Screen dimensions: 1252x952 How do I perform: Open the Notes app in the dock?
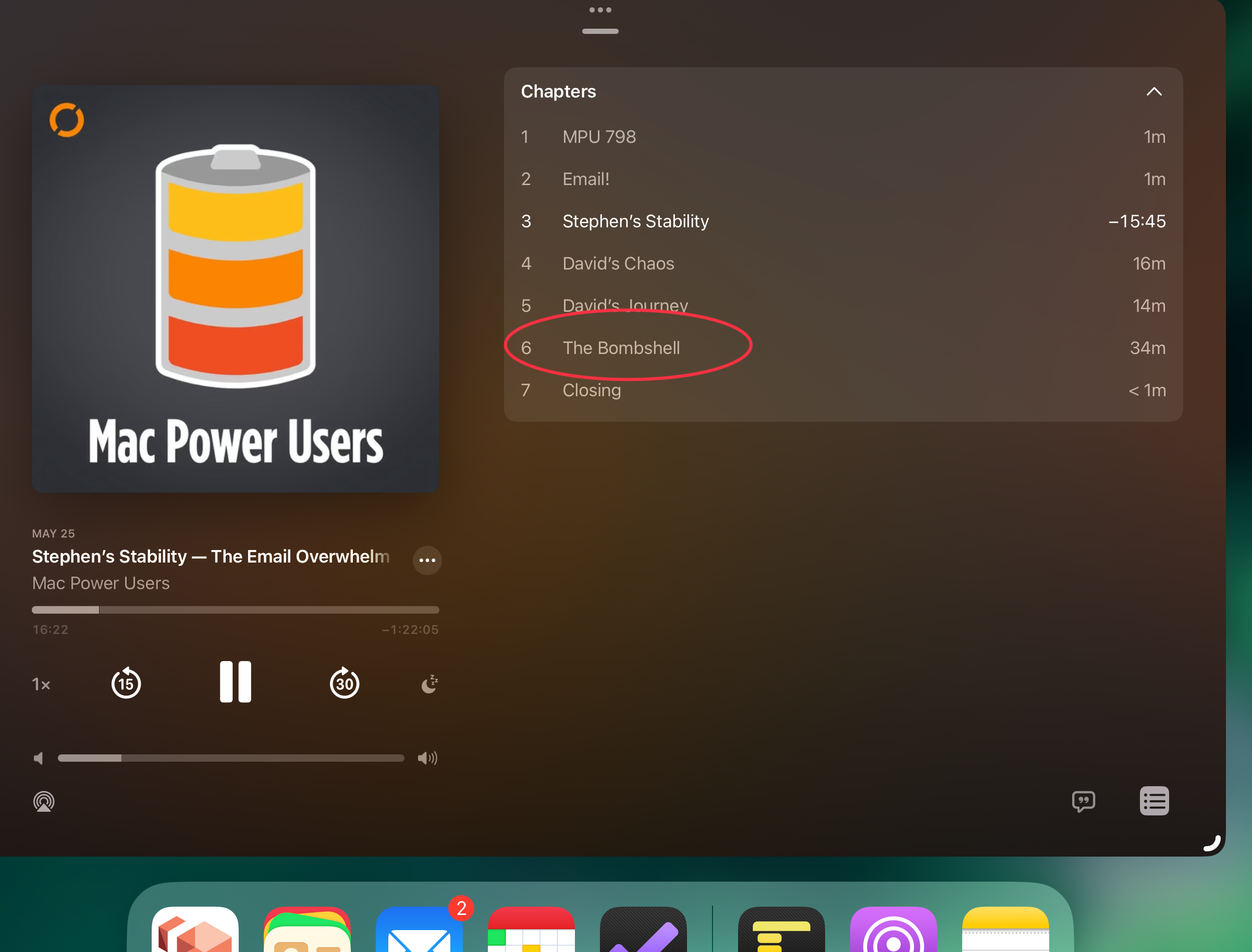[x=1005, y=930]
